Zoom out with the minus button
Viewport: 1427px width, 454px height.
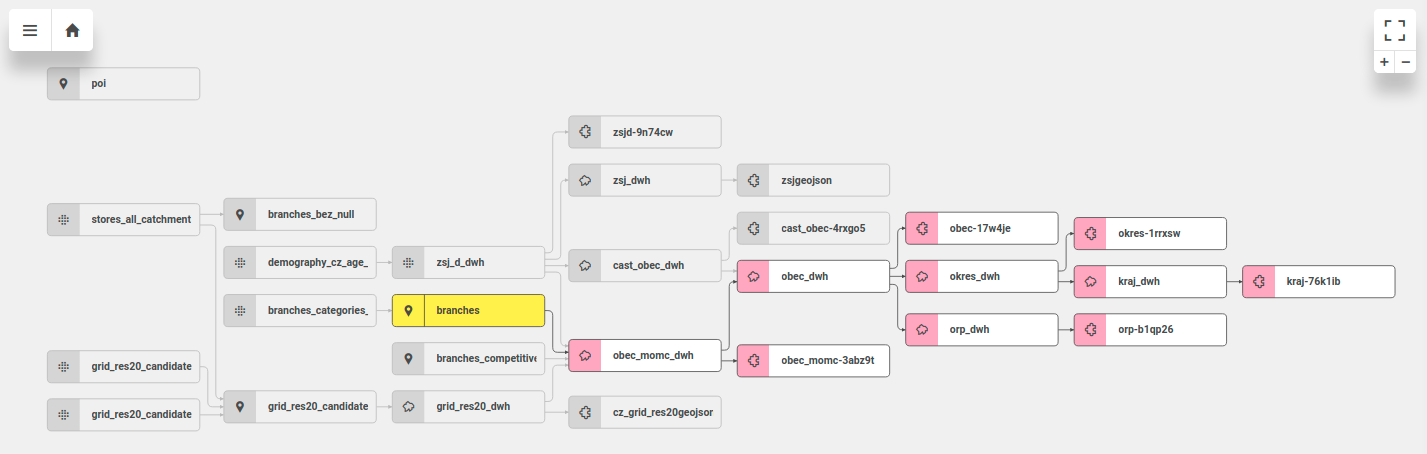(x=1406, y=62)
